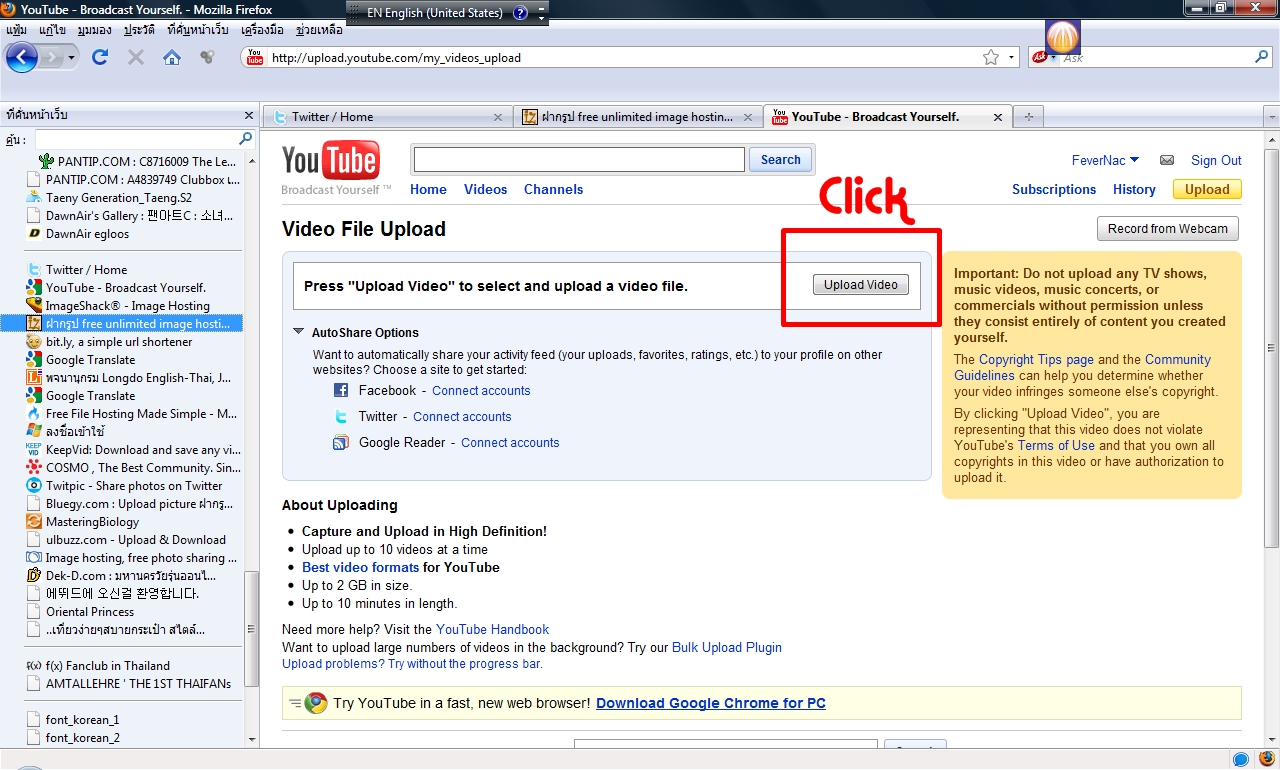Open the font_korean_1 bookmark
The width and height of the screenshot is (1280, 770).
82,720
